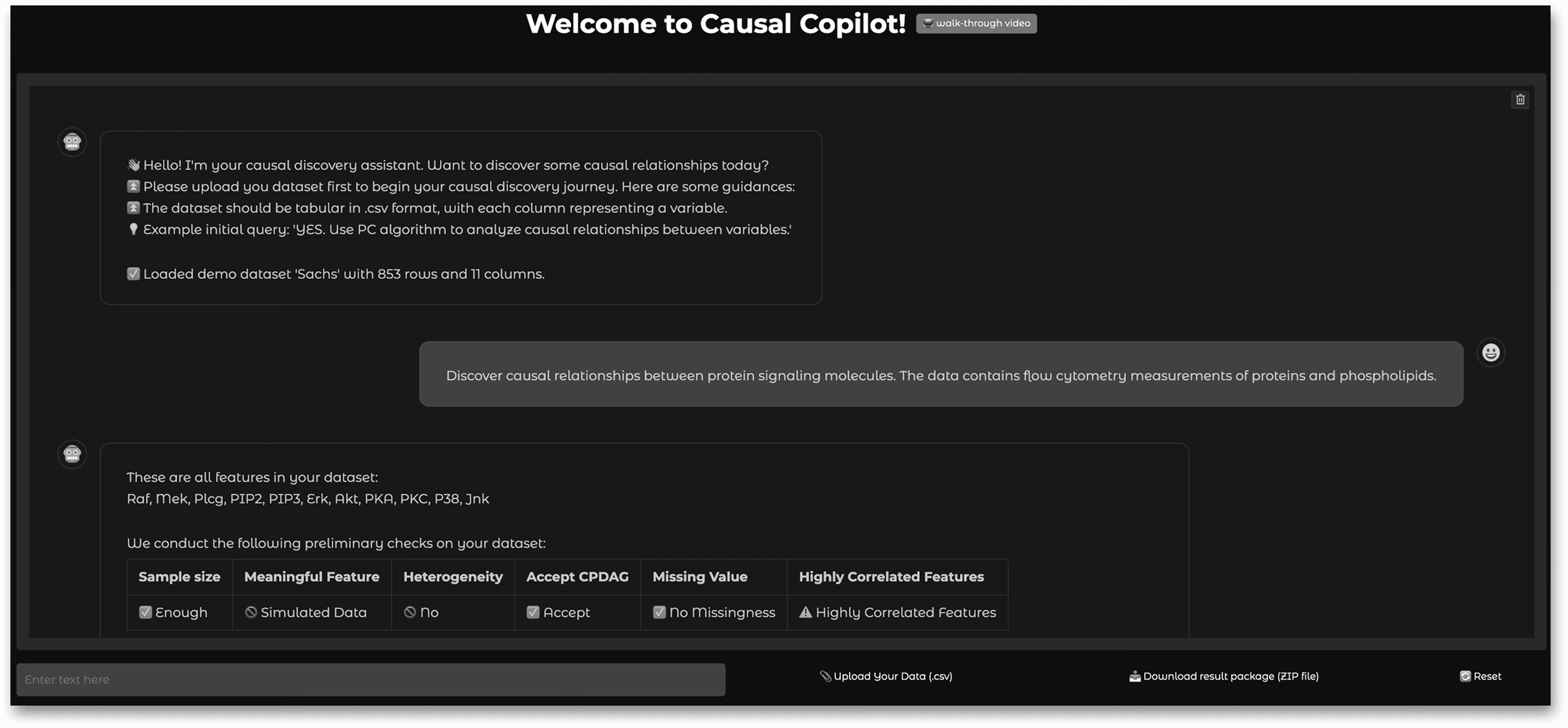The width and height of the screenshot is (1568, 728).
Task: Click the Enough check mark icon
Action: pyautogui.click(x=146, y=612)
